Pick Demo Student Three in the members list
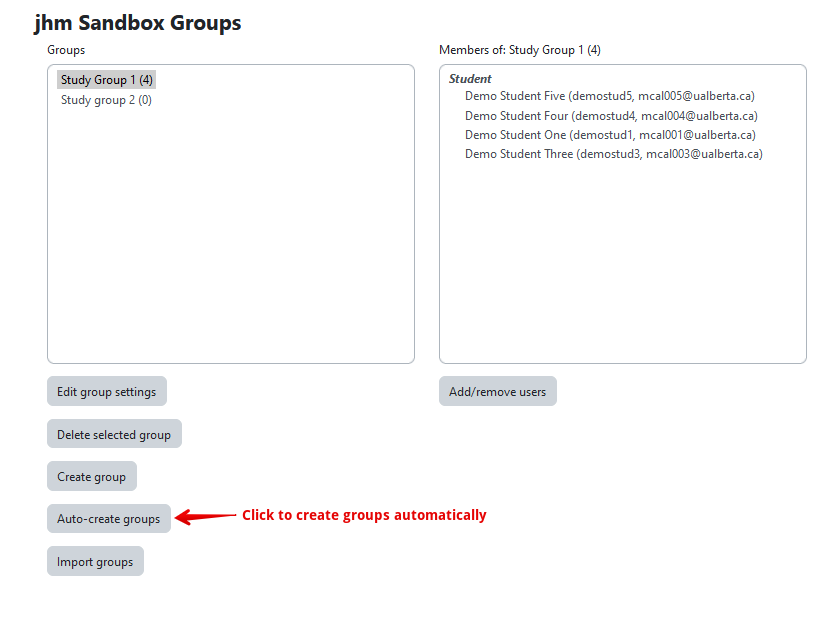The image size is (822, 622). point(613,154)
